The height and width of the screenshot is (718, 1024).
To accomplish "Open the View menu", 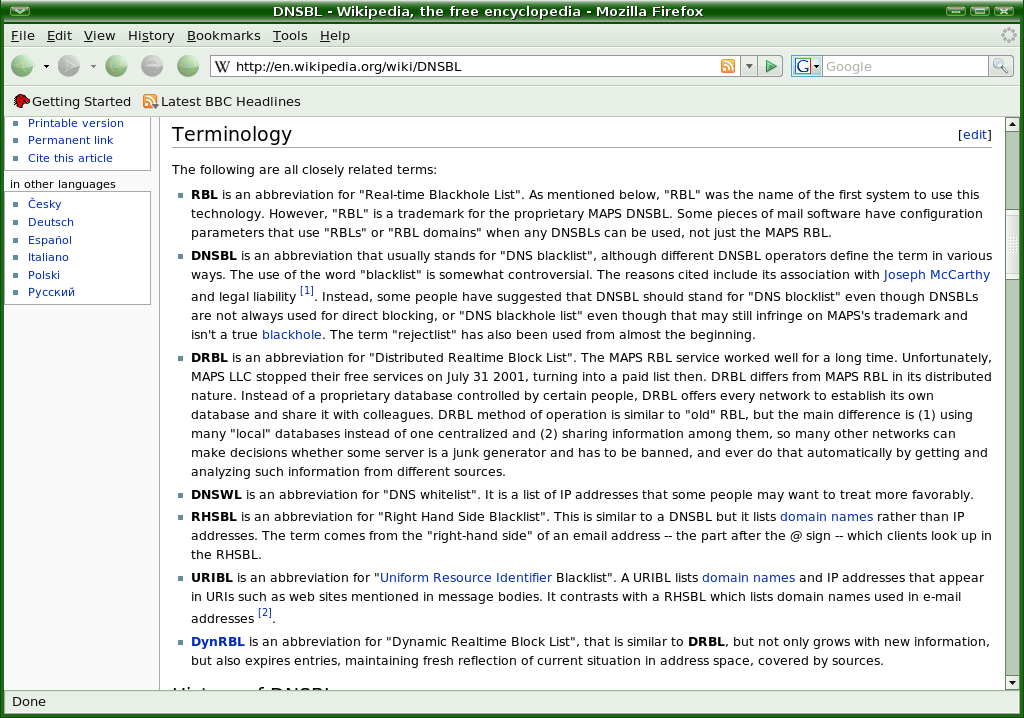I will click(x=99, y=36).
